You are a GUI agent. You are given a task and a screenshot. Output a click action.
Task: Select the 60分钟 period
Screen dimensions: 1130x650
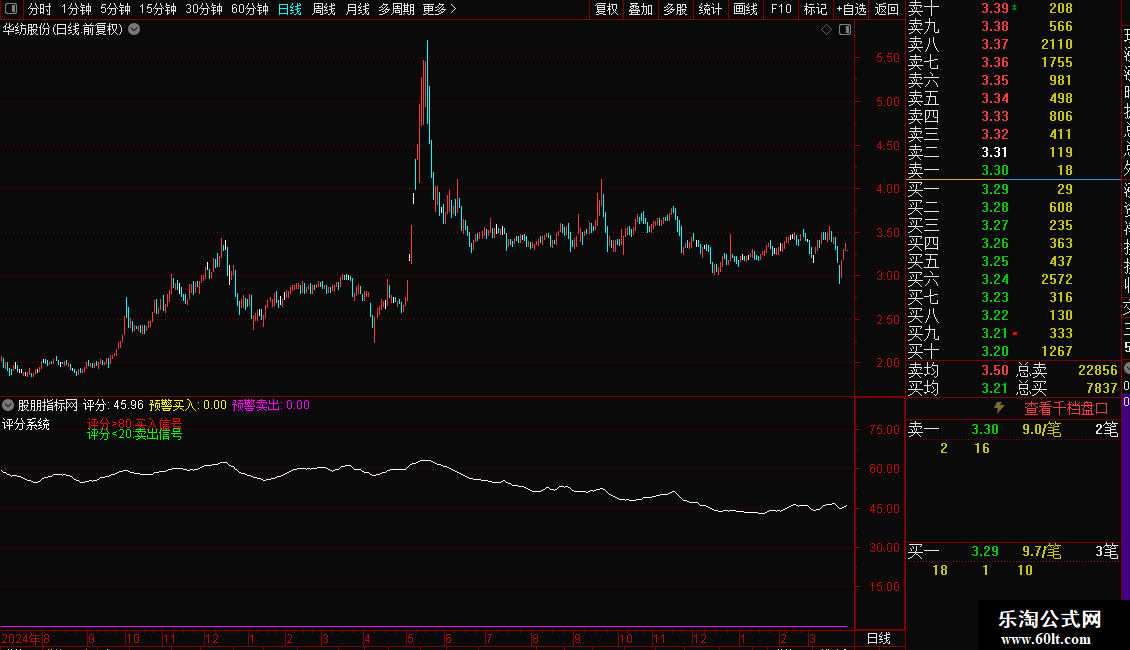250,9
